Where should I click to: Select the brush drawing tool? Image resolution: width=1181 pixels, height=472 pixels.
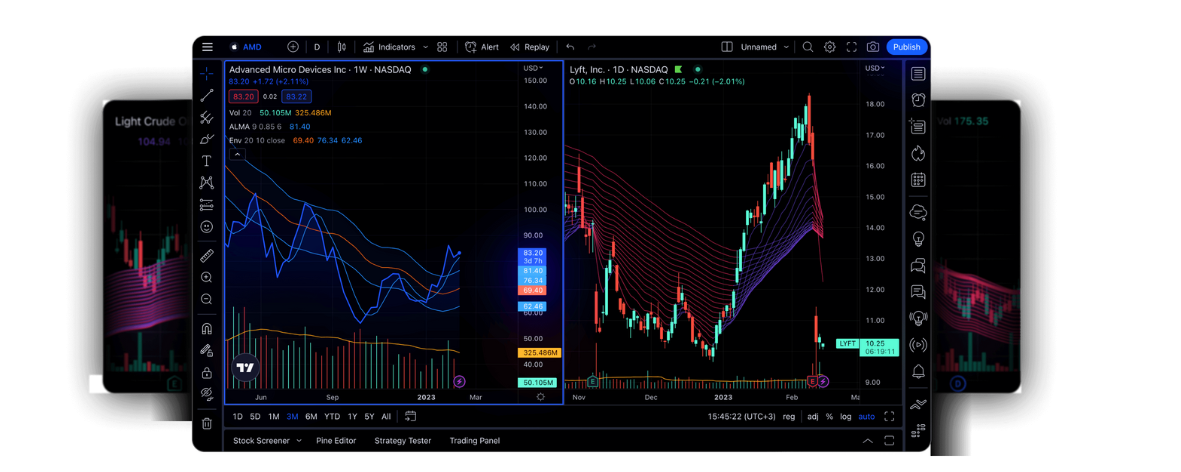click(x=206, y=139)
